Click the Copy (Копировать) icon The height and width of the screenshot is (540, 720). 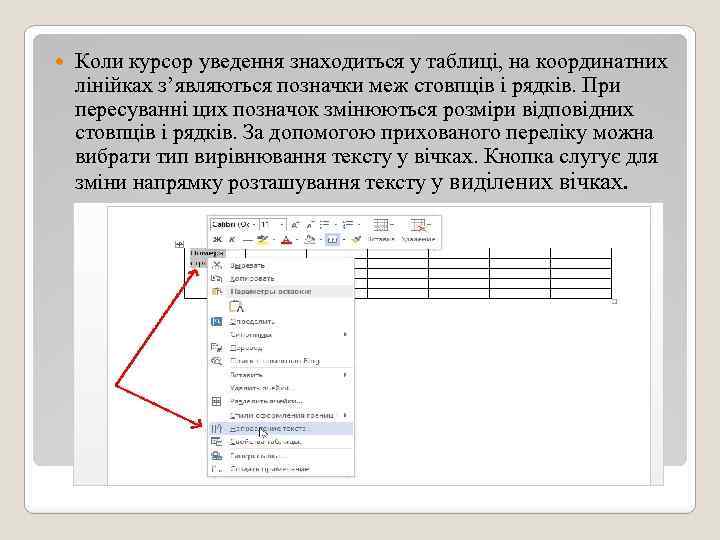(x=216, y=278)
